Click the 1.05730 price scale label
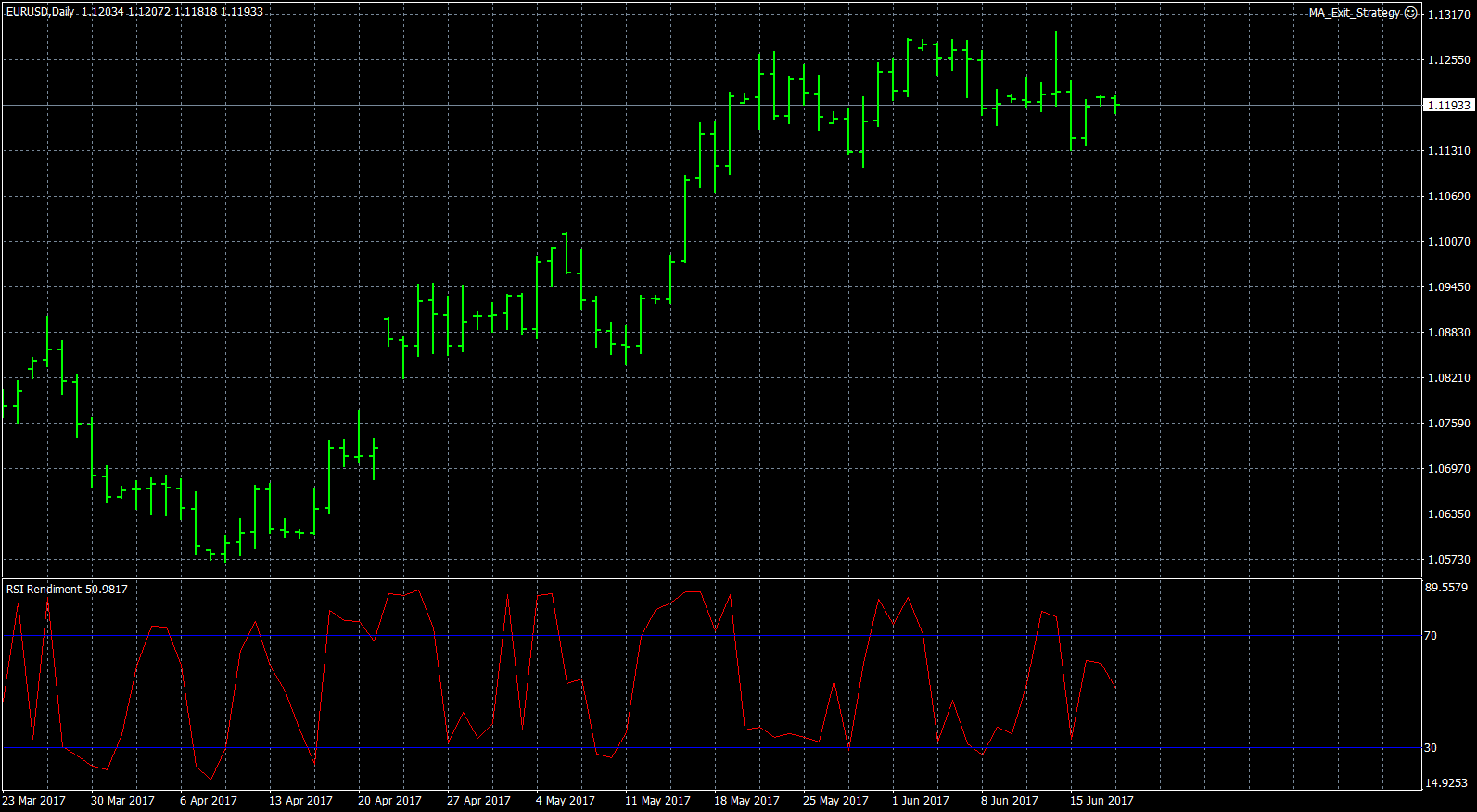The width and height of the screenshot is (1477, 812). (1448, 560)
